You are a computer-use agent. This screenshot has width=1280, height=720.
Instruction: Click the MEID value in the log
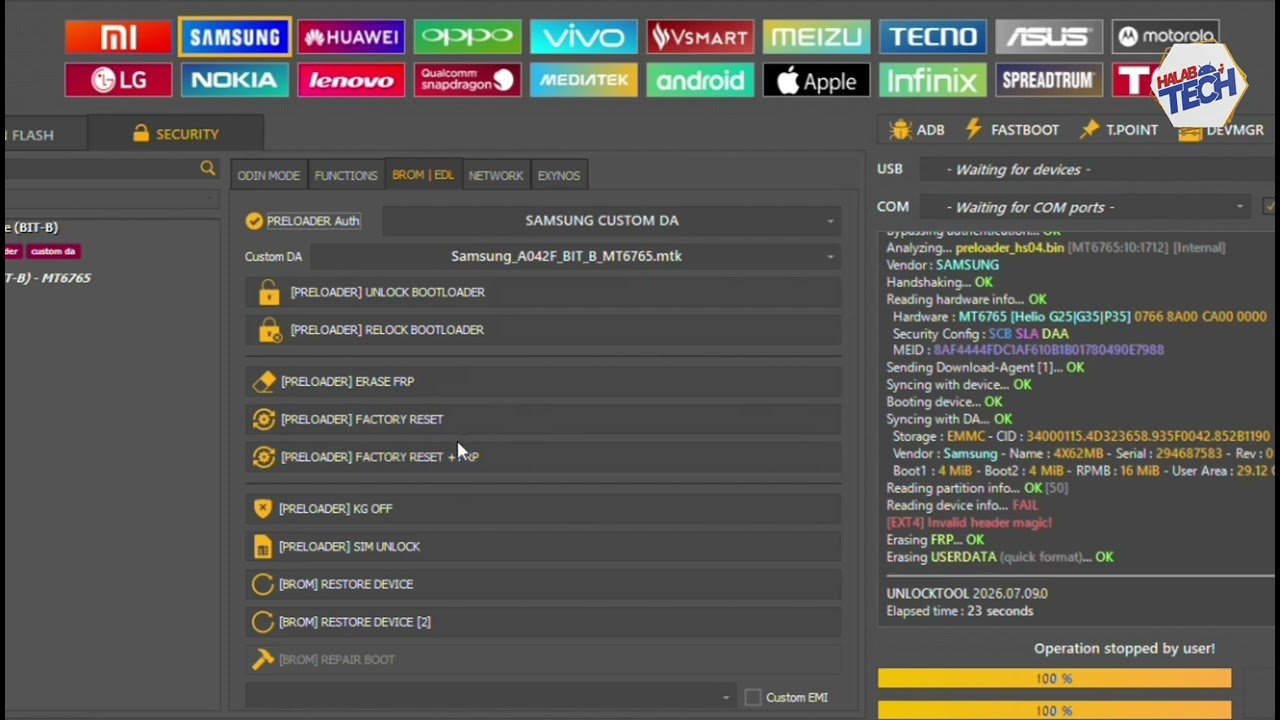(x=1048, y=350)
